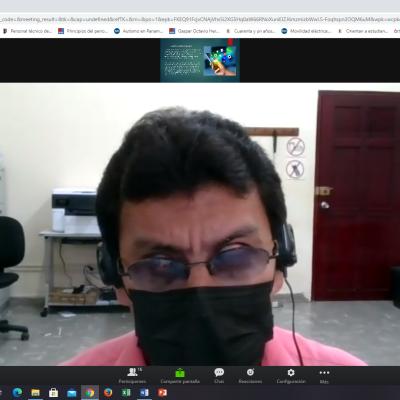Open the Reacciones menu
Viewport: 400px width, 400px height.
tap(250, 375)
